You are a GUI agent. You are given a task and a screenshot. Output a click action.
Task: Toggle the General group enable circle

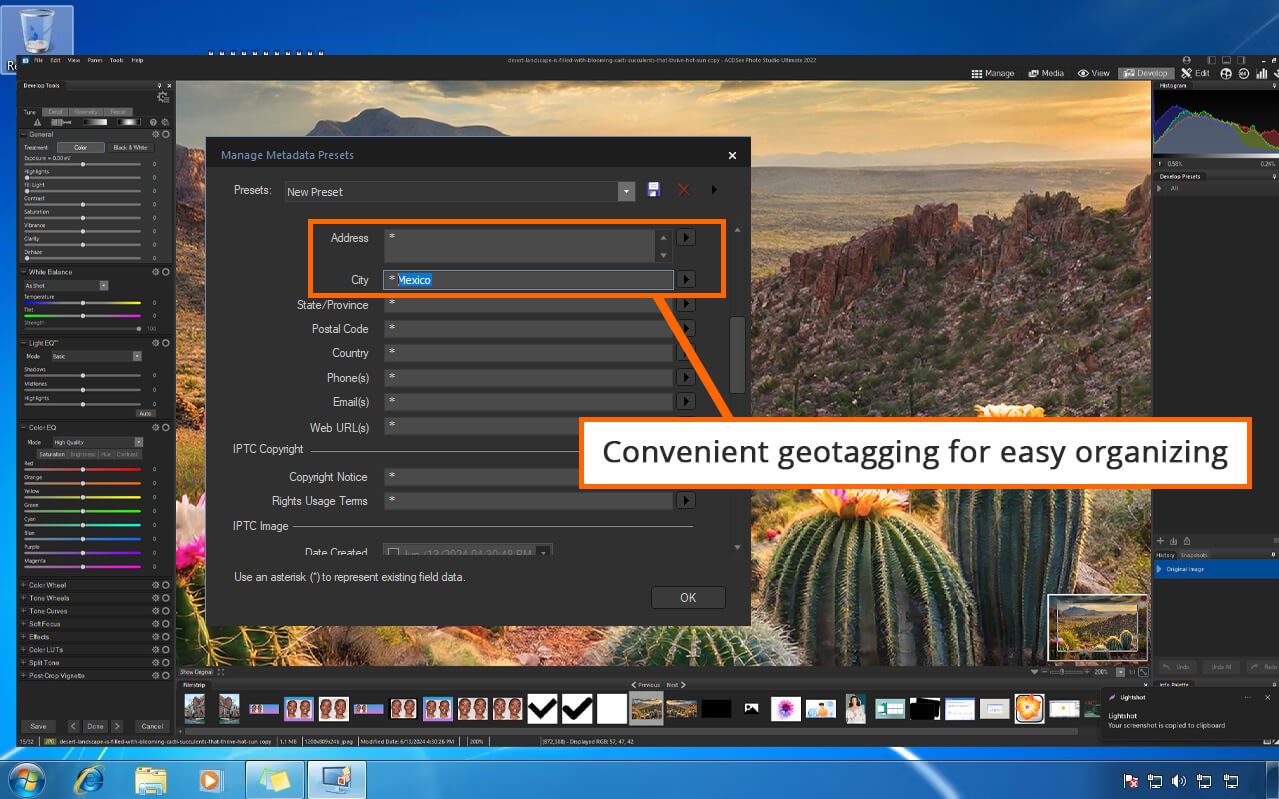coord(165,134)
